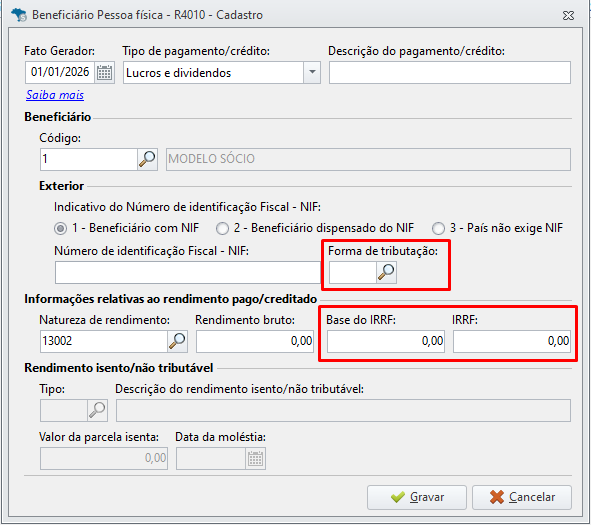Click the Cancelar button
591x525 pixels.
pyautogui.click(x=522, y=497)
